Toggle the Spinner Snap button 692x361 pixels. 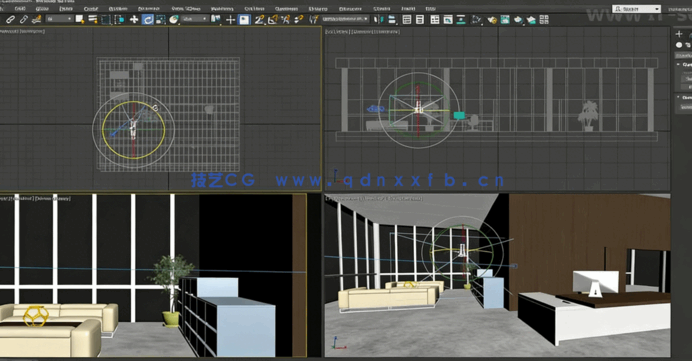click(299, 19)
